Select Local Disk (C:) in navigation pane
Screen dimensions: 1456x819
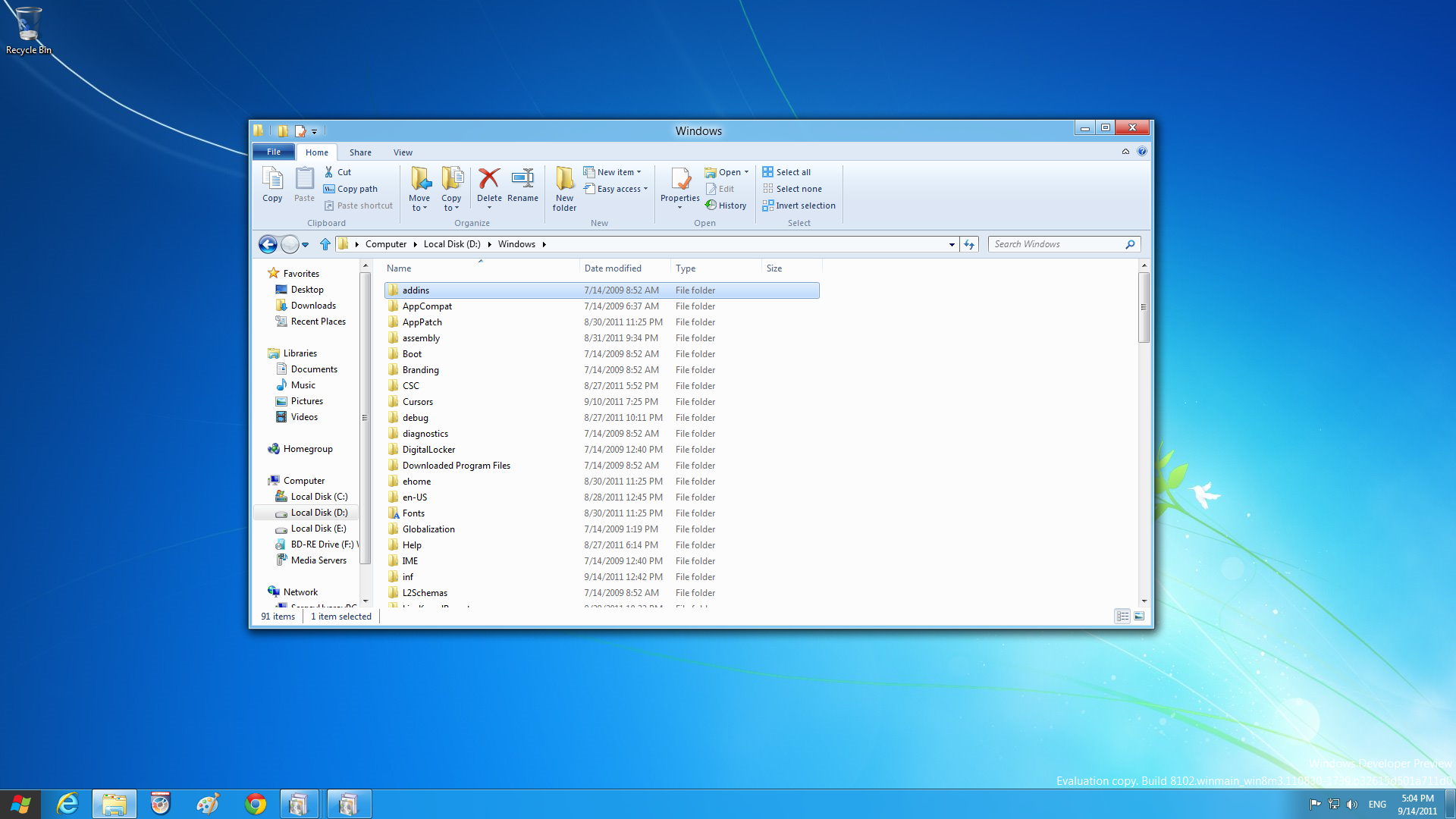(x=318, y=497)
